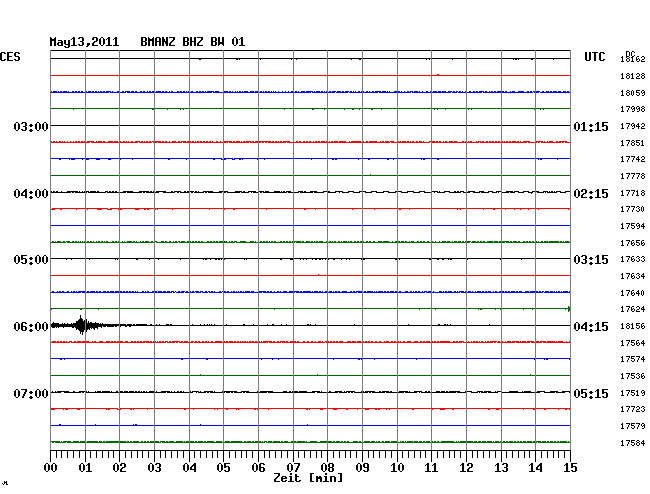Click the DC value '17634'
650x494 pixels.
tap(633, 276)
